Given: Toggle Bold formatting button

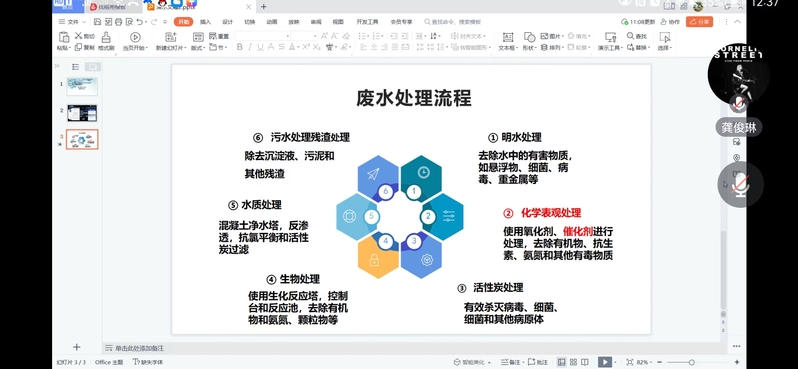Looking at the screenshot, I should coord(240,47).
